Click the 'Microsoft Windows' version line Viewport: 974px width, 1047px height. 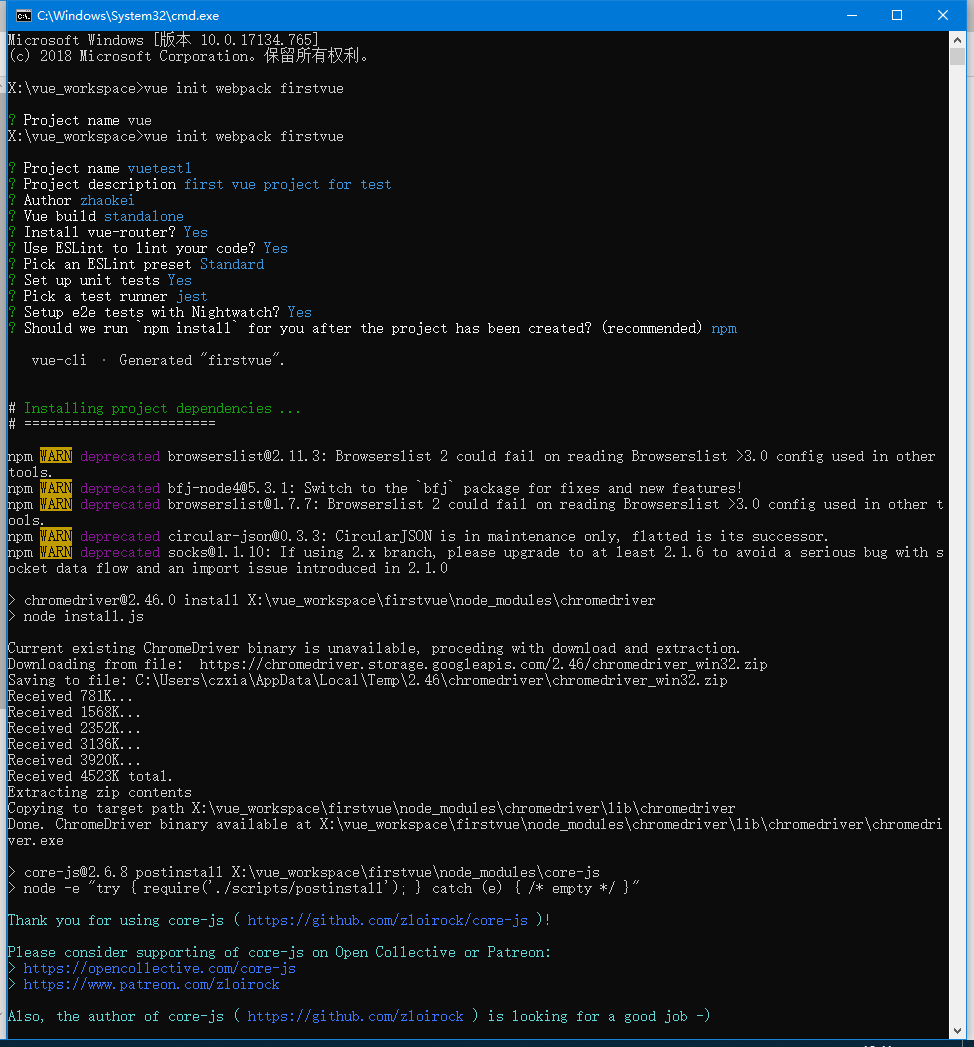click(x=164, y=40)
